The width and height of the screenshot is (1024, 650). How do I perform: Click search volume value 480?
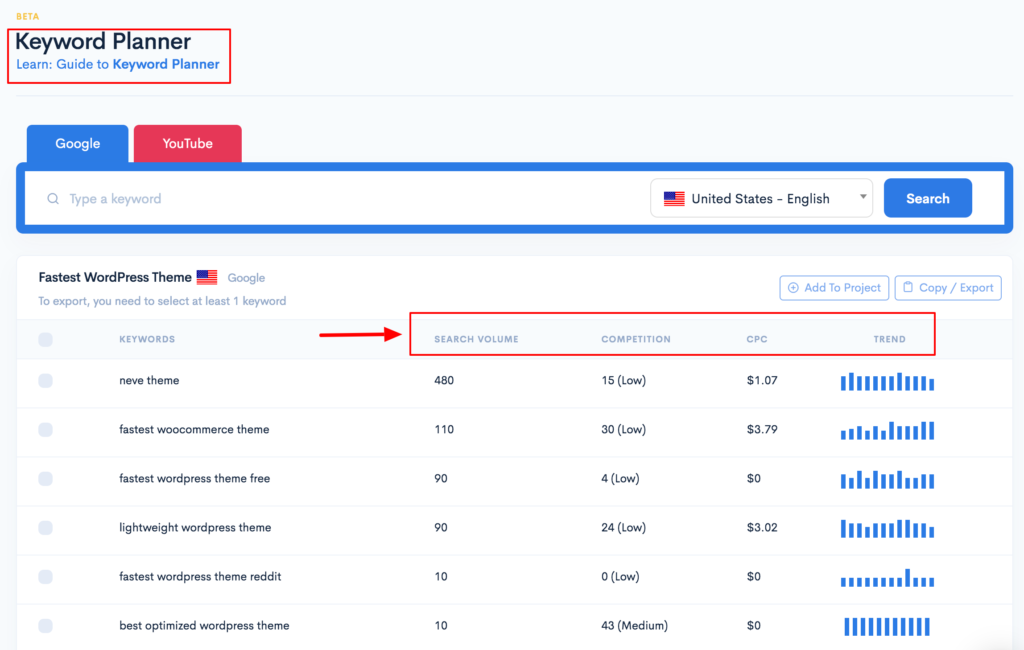click(x=444, y=380)
